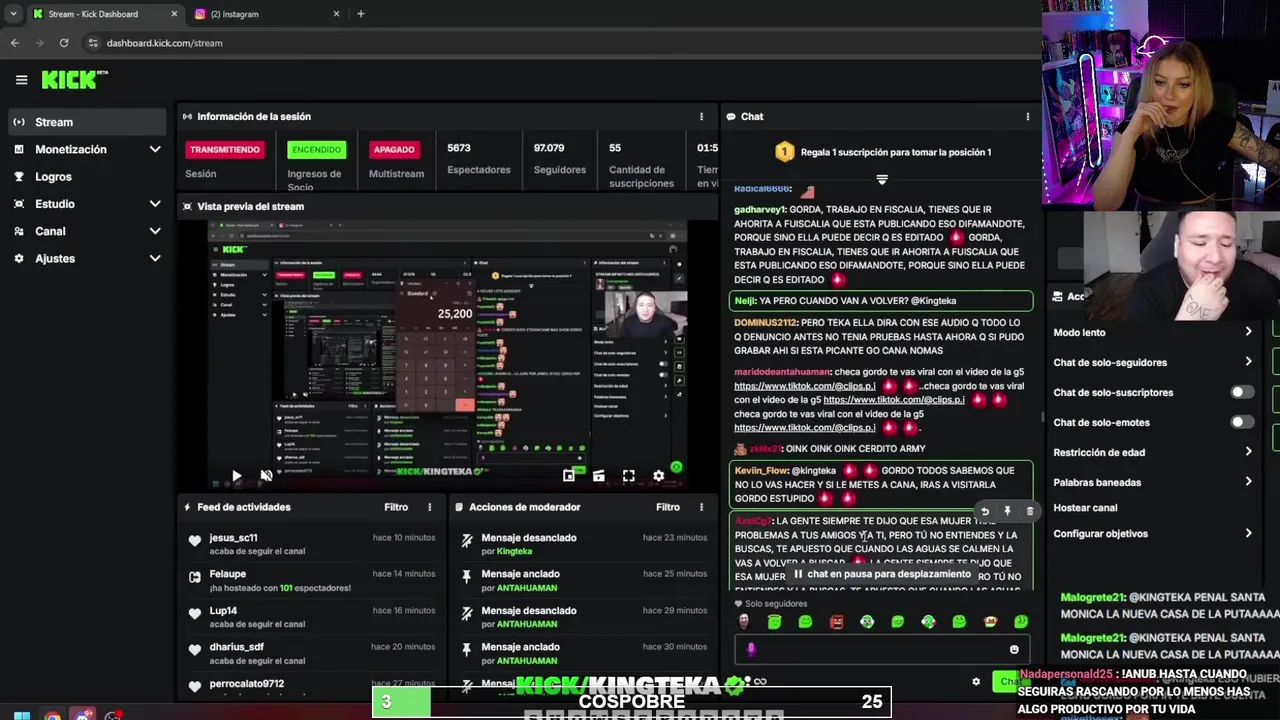Click Hostear canal option
This screenshot has width=1280, height=720.
pyautogui.click(x=1085, y=508)
